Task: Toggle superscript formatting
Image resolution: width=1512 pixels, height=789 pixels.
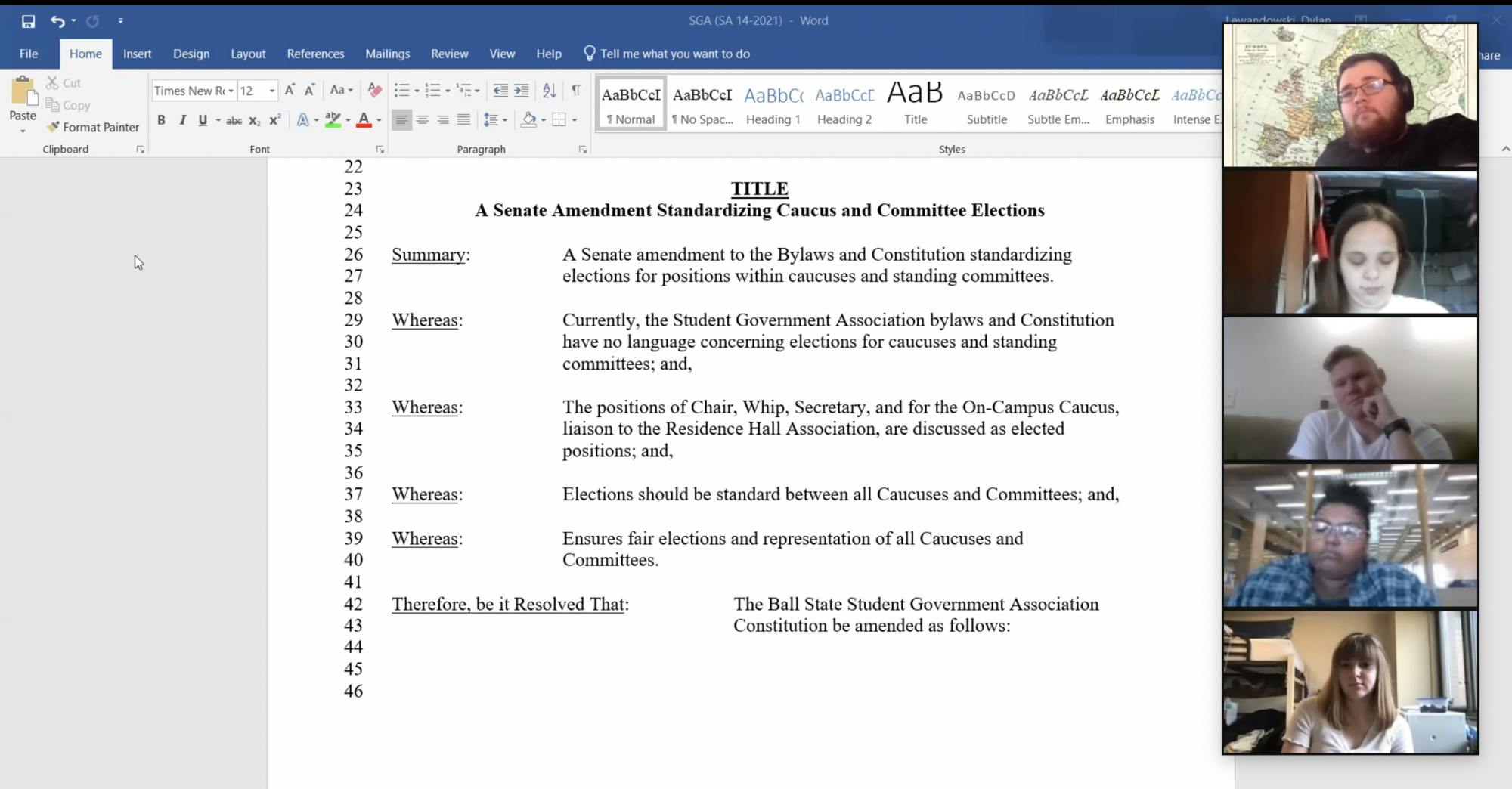Action: click(273, 119)
